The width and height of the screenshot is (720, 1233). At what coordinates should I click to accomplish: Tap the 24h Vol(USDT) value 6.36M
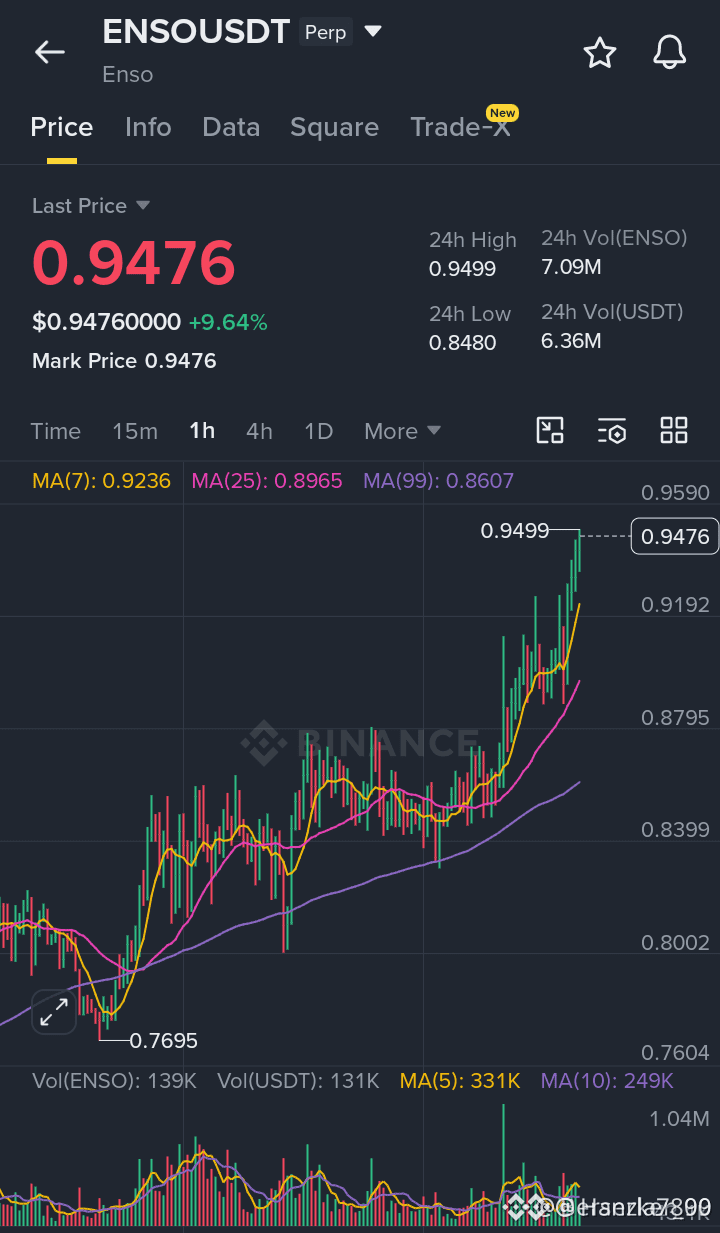click(571, 341)
